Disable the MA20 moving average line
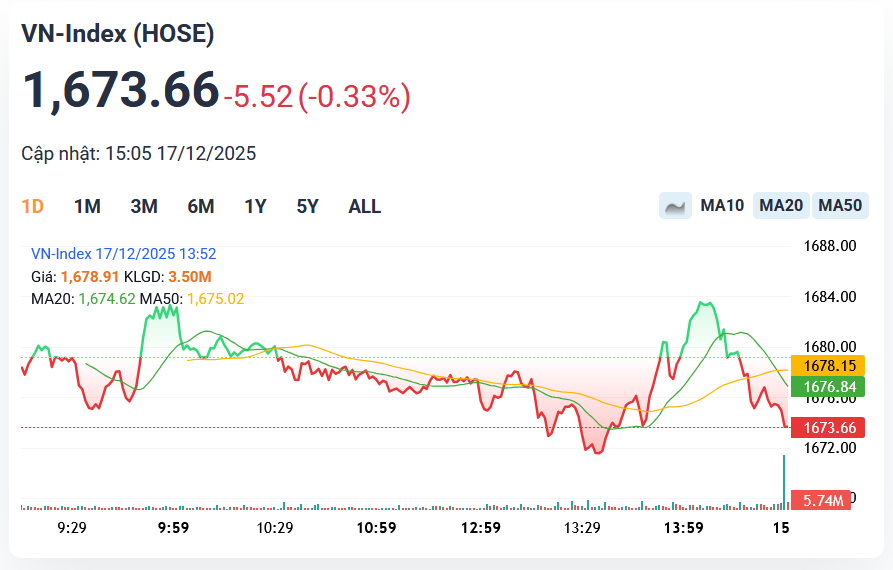This screenshot has height=570, width=893. pos(781,206)
